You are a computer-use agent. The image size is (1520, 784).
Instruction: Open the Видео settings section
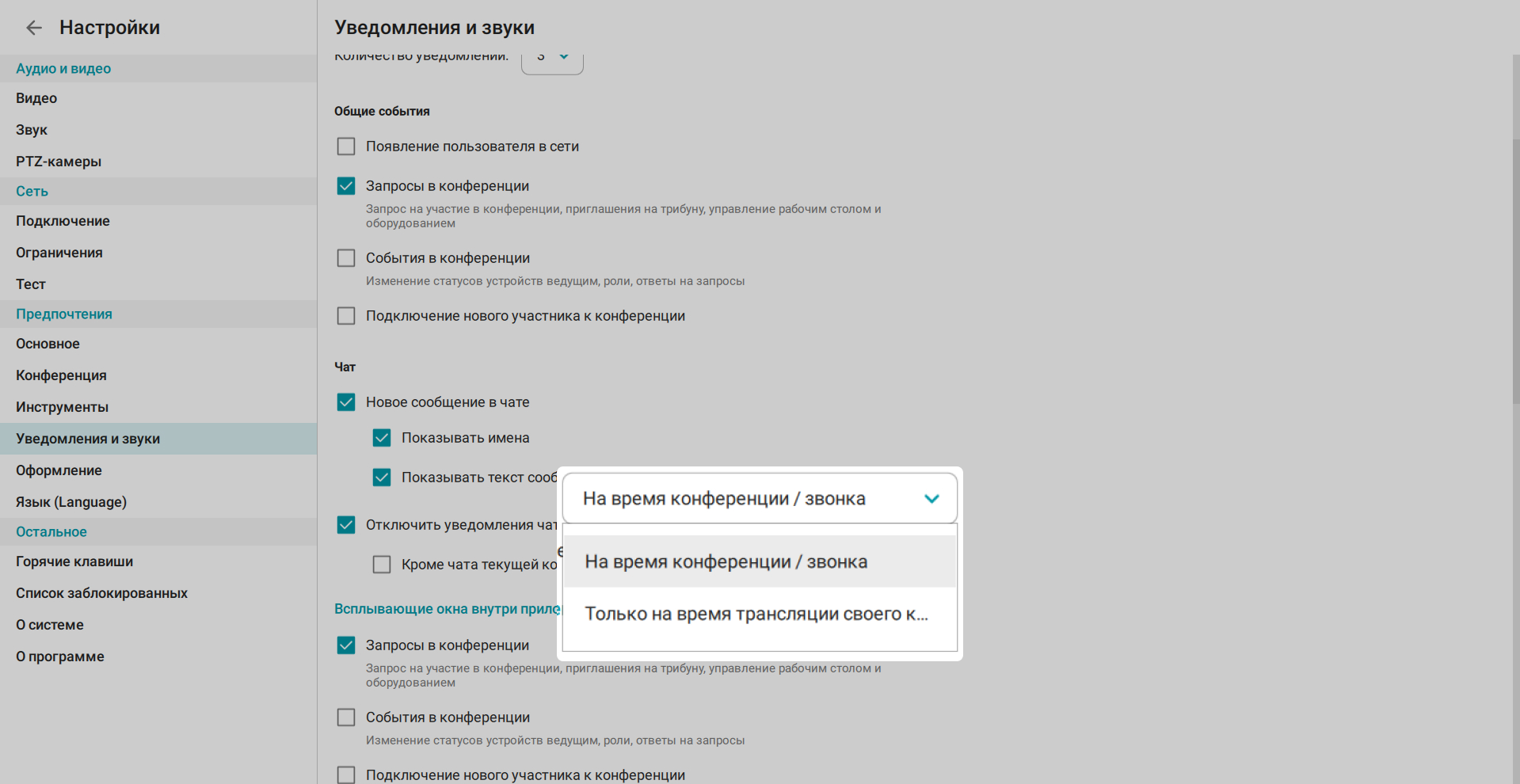pos(36,98)
